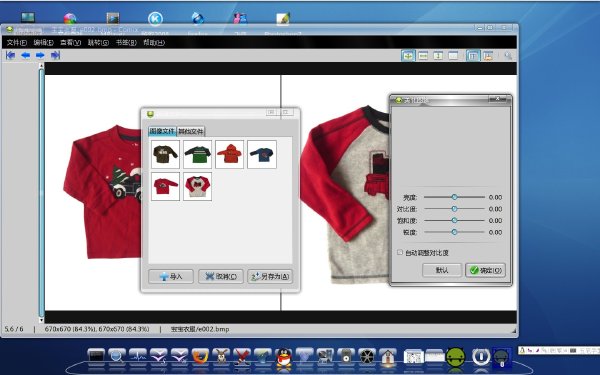Click the page counter 5,6 / 6
The image size is (600, 375).
click(14, 329)
